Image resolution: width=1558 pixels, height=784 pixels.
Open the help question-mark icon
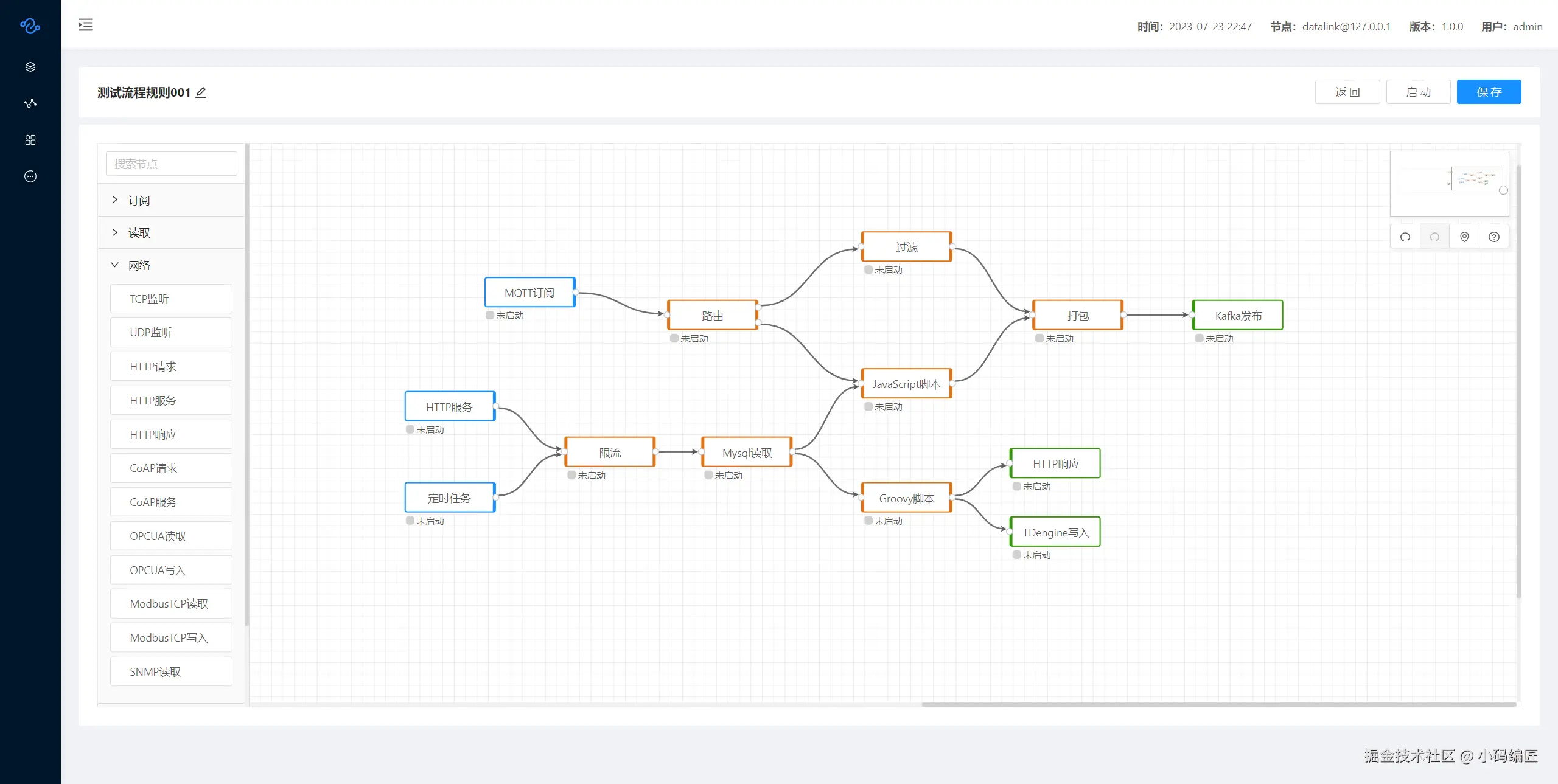point(1494,237)
